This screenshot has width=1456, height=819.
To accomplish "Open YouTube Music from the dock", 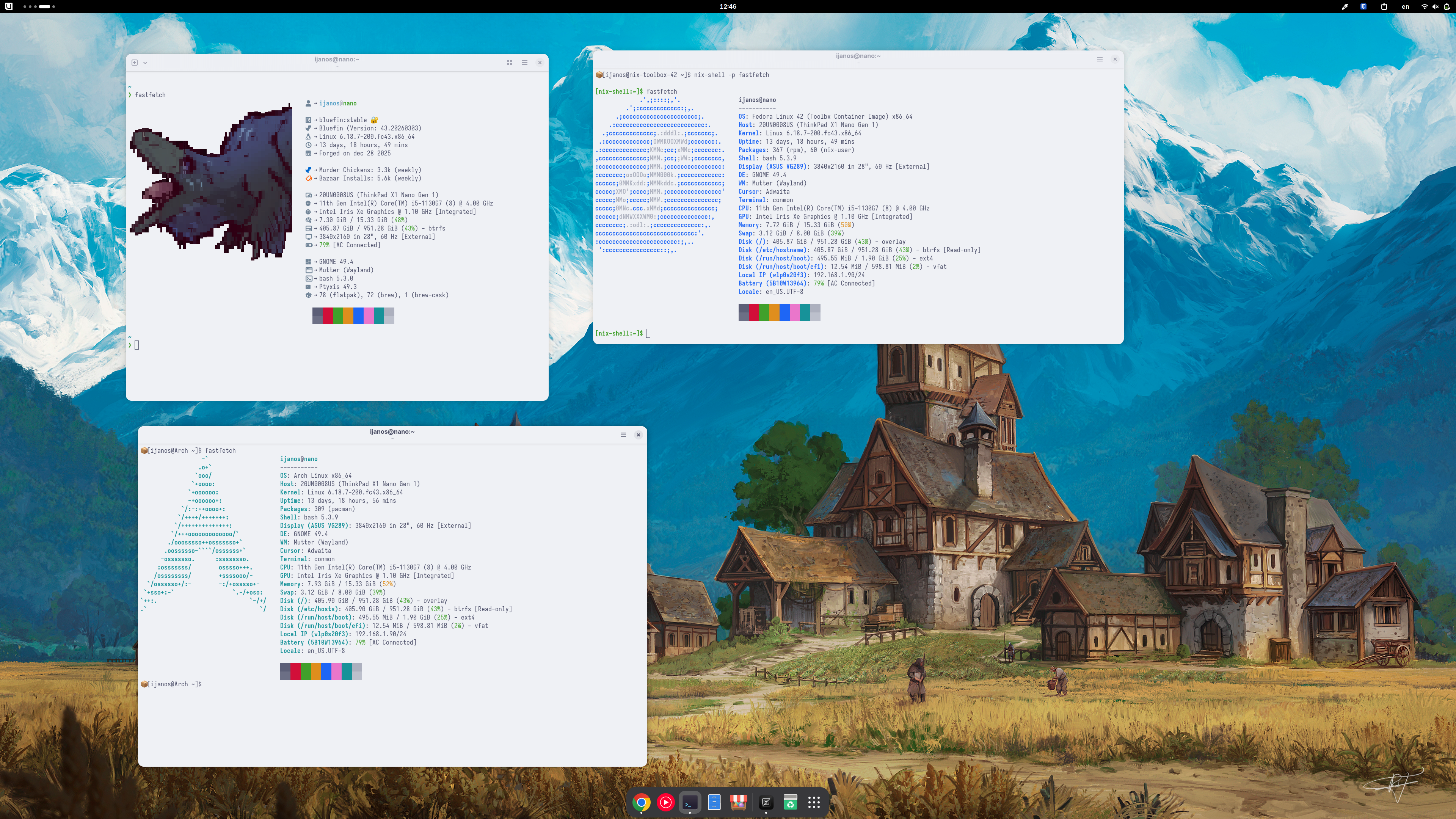I will pyautogui.click(x=666, y=802).
